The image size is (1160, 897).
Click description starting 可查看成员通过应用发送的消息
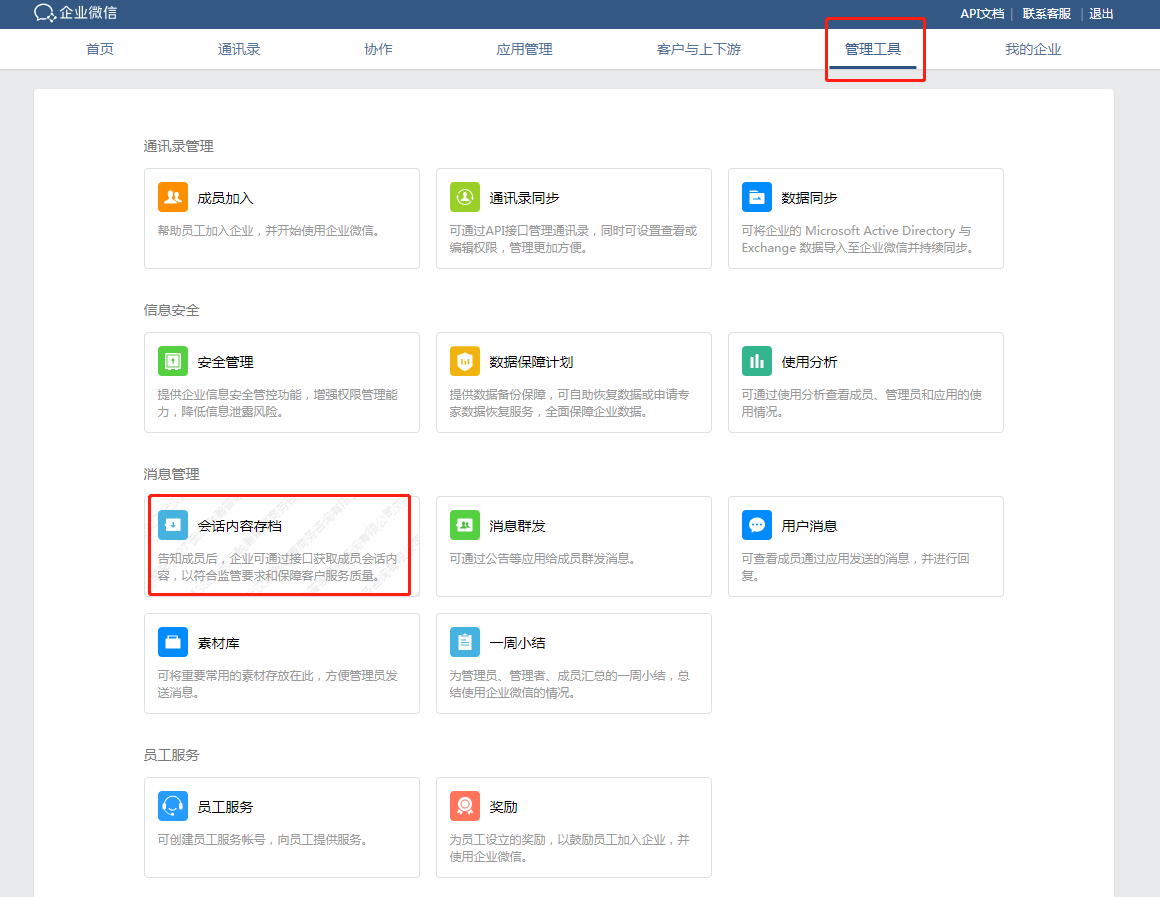(855, 567)
